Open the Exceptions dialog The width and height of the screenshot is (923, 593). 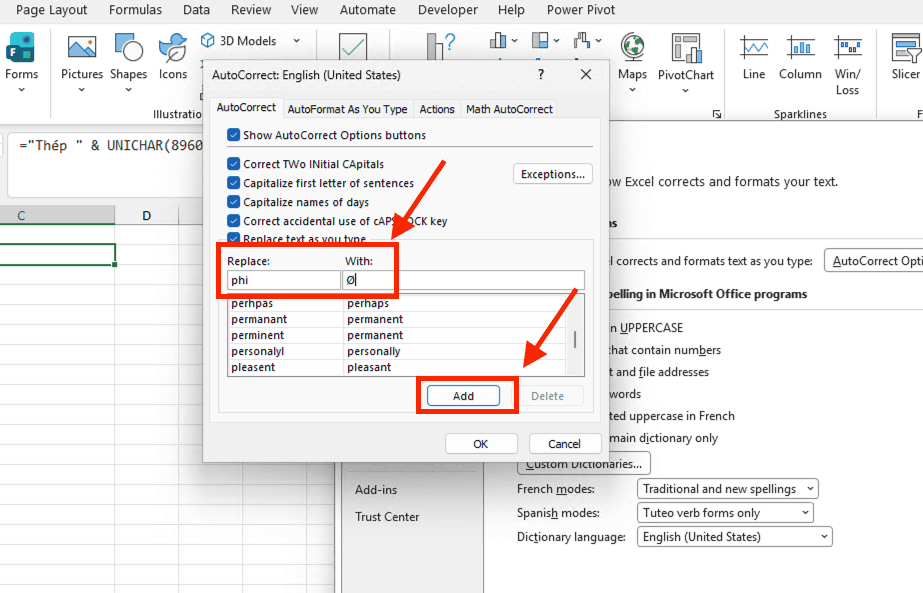(553, 174)
